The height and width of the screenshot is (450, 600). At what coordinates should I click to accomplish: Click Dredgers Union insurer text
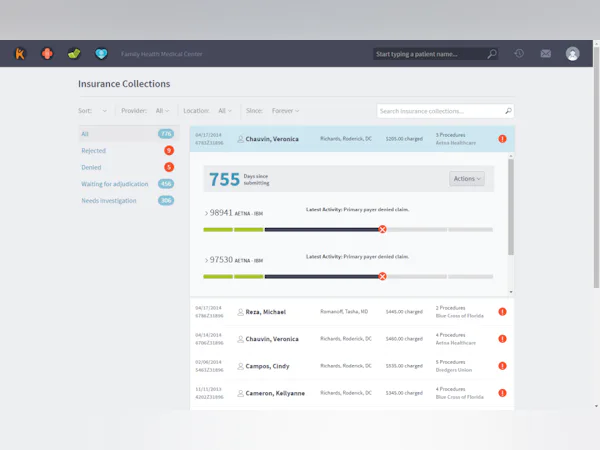pyautogui.click(x=453, y=370)
